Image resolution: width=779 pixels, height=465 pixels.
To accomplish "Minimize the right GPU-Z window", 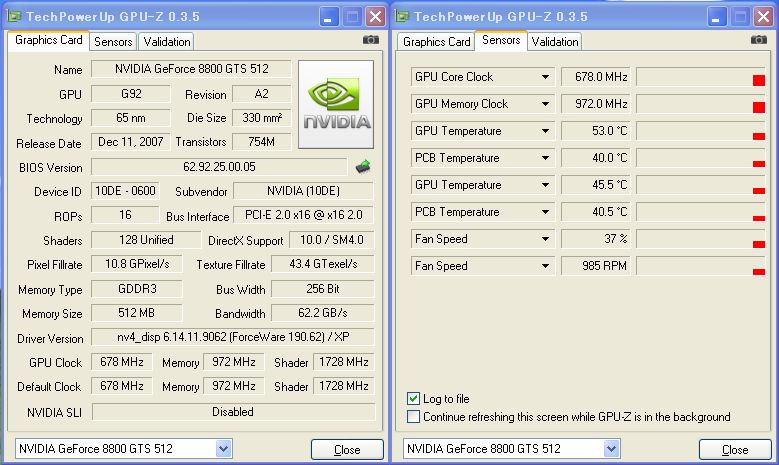I will tap(716, 17).
